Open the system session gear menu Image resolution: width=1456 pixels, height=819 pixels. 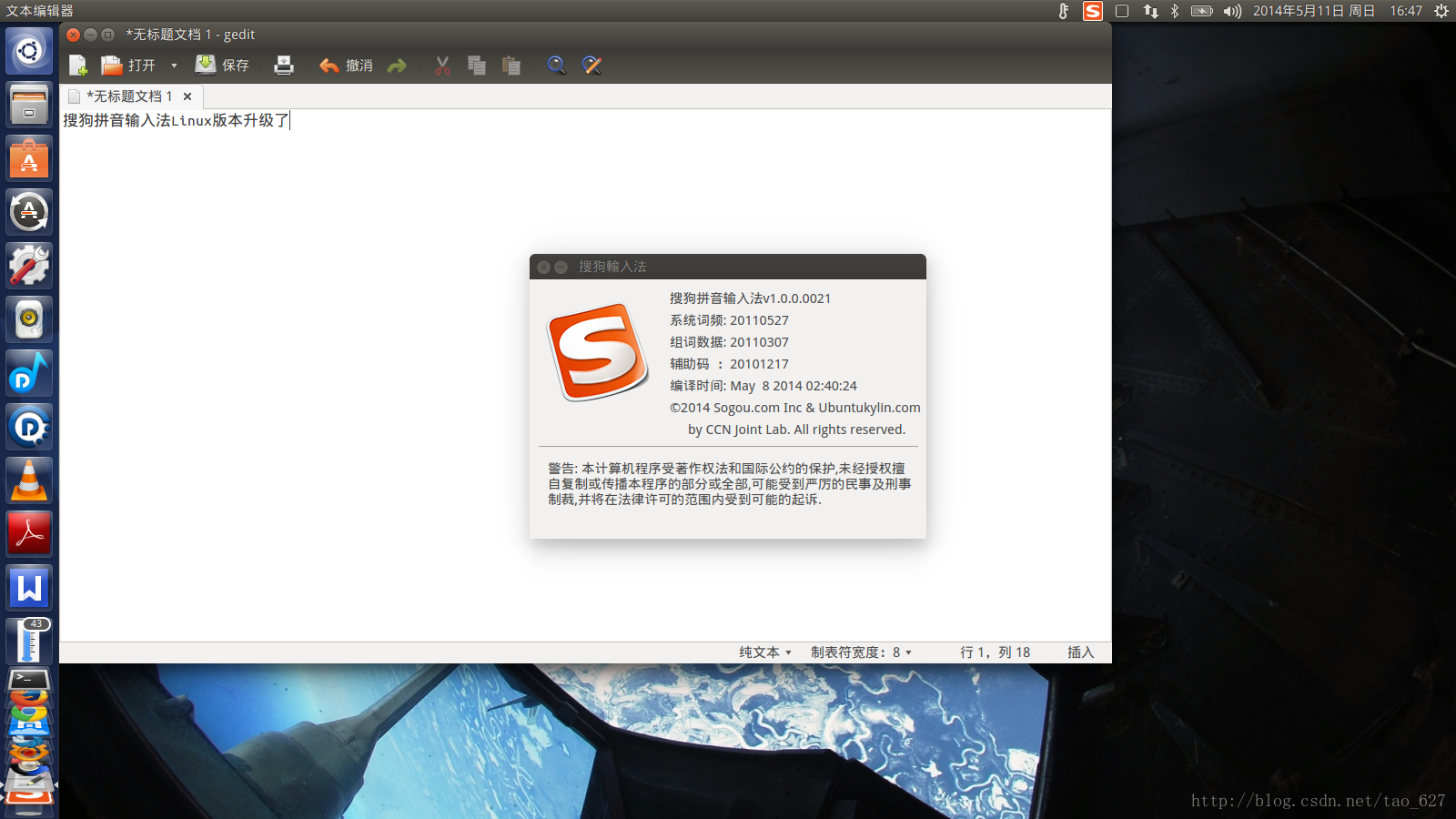1441,11
